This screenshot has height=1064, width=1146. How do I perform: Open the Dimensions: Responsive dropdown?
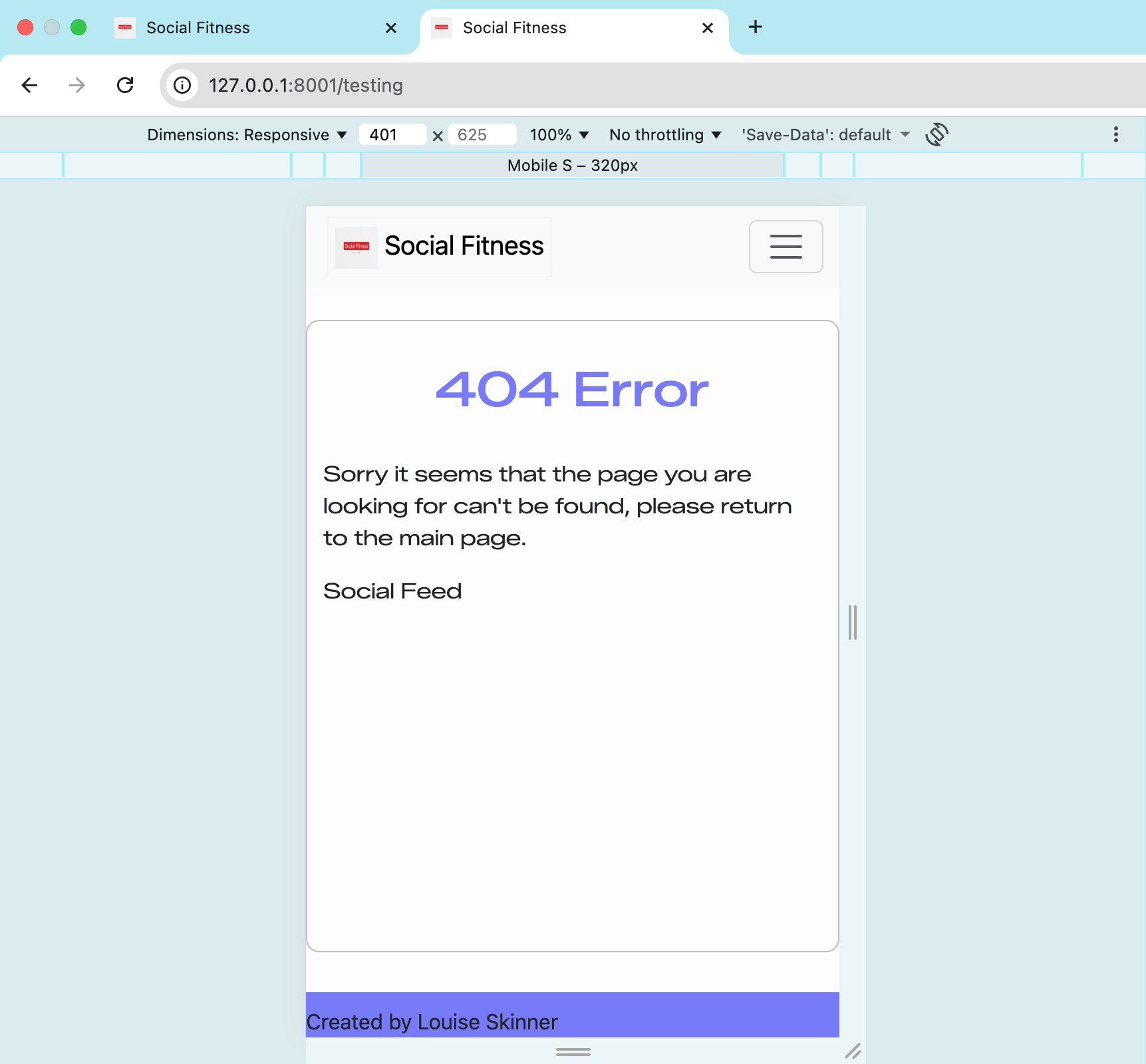(x=246, y=134)
